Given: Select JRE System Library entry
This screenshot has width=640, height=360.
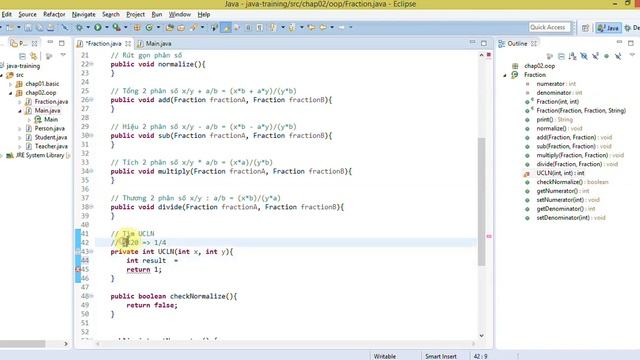Looking at the screenshot, I should (x=39, y=156).
